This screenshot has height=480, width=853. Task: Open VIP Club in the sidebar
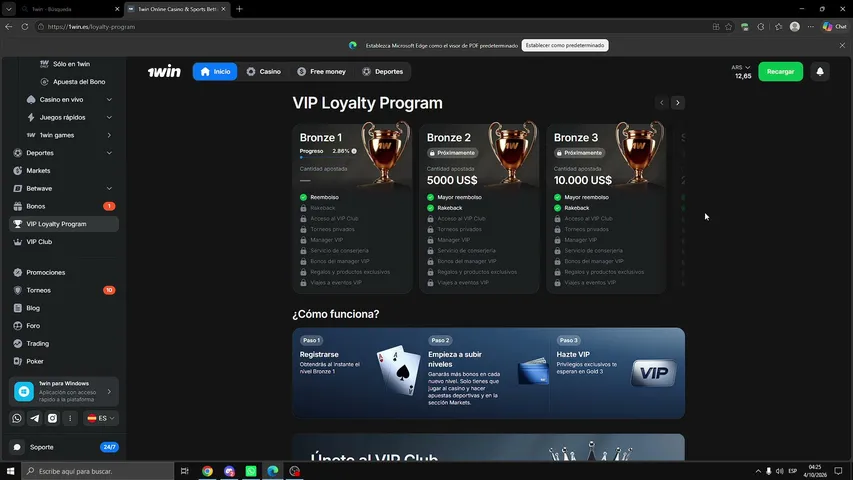(x=64, y=242)
